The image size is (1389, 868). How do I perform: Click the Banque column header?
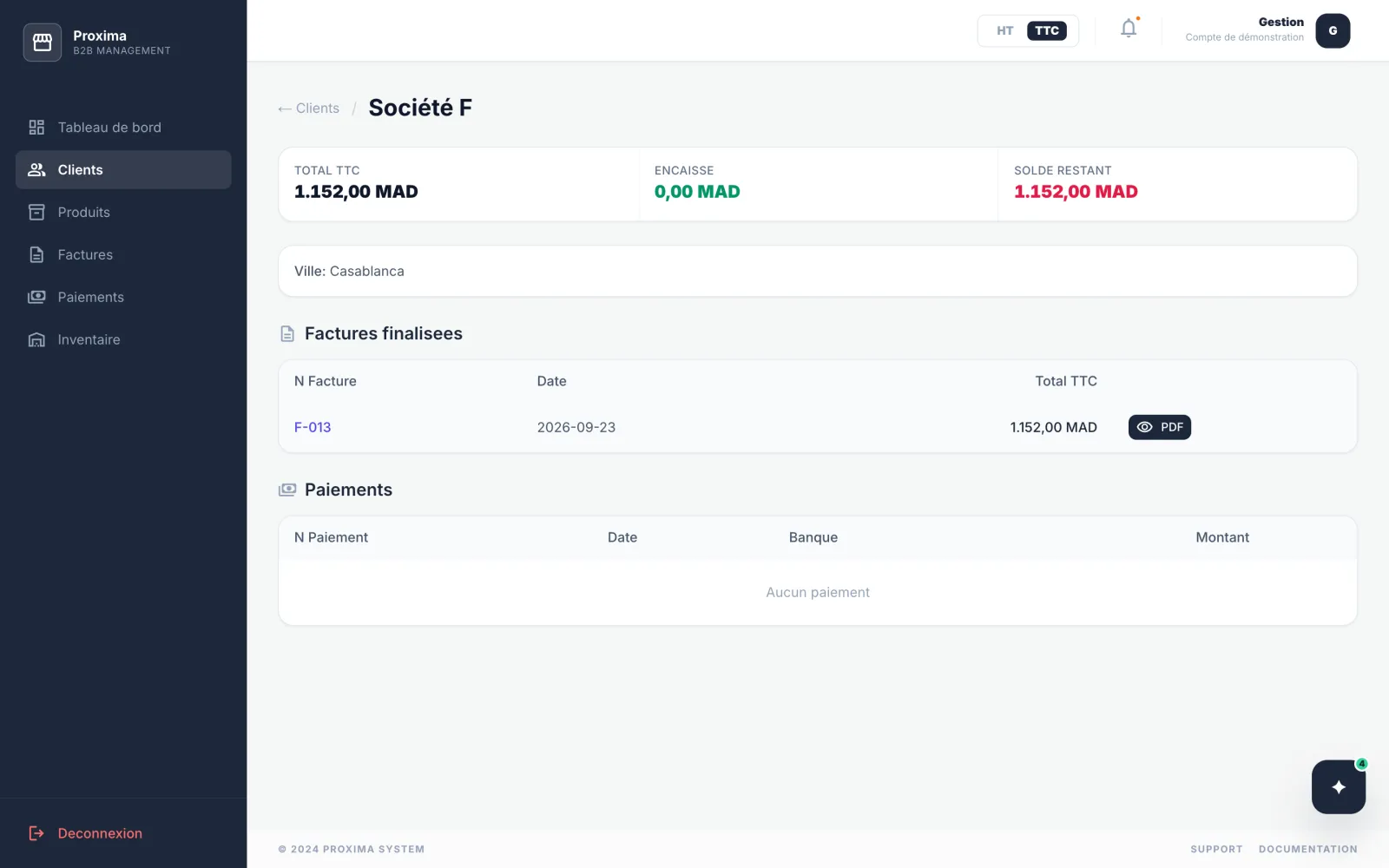coord(813,537)
